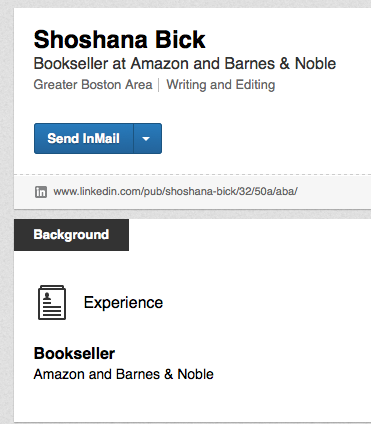Click the Greater Boston Area location
371x424 pixels.
coord(93,85)
